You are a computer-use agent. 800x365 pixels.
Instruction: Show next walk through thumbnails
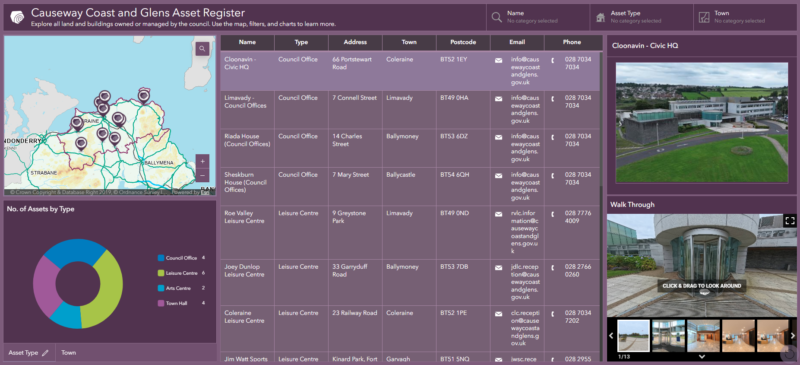(x=792, y=335)
